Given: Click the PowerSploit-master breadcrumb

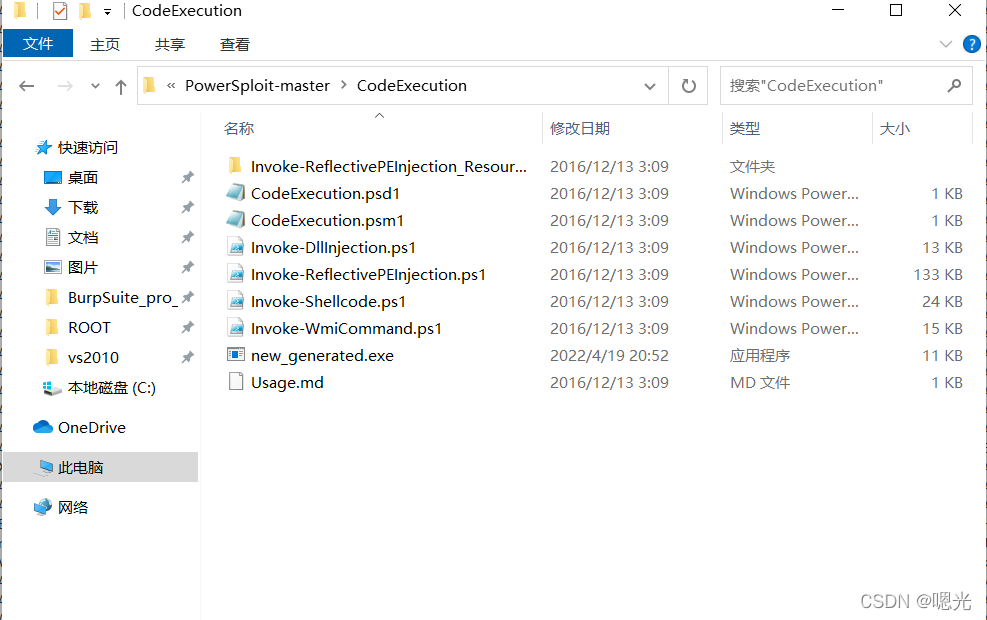Looking at the screenshot, I should click(257, 86).
